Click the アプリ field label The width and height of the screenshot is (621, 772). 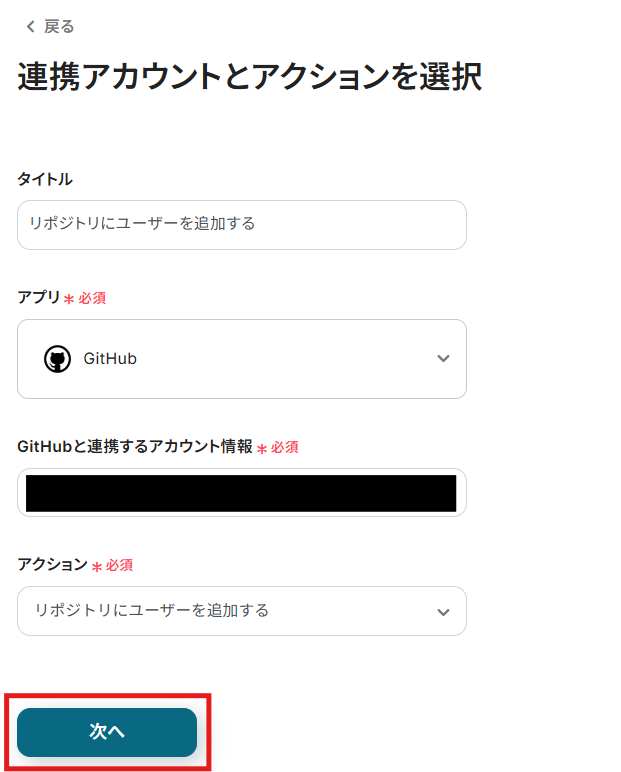point(38,297)
